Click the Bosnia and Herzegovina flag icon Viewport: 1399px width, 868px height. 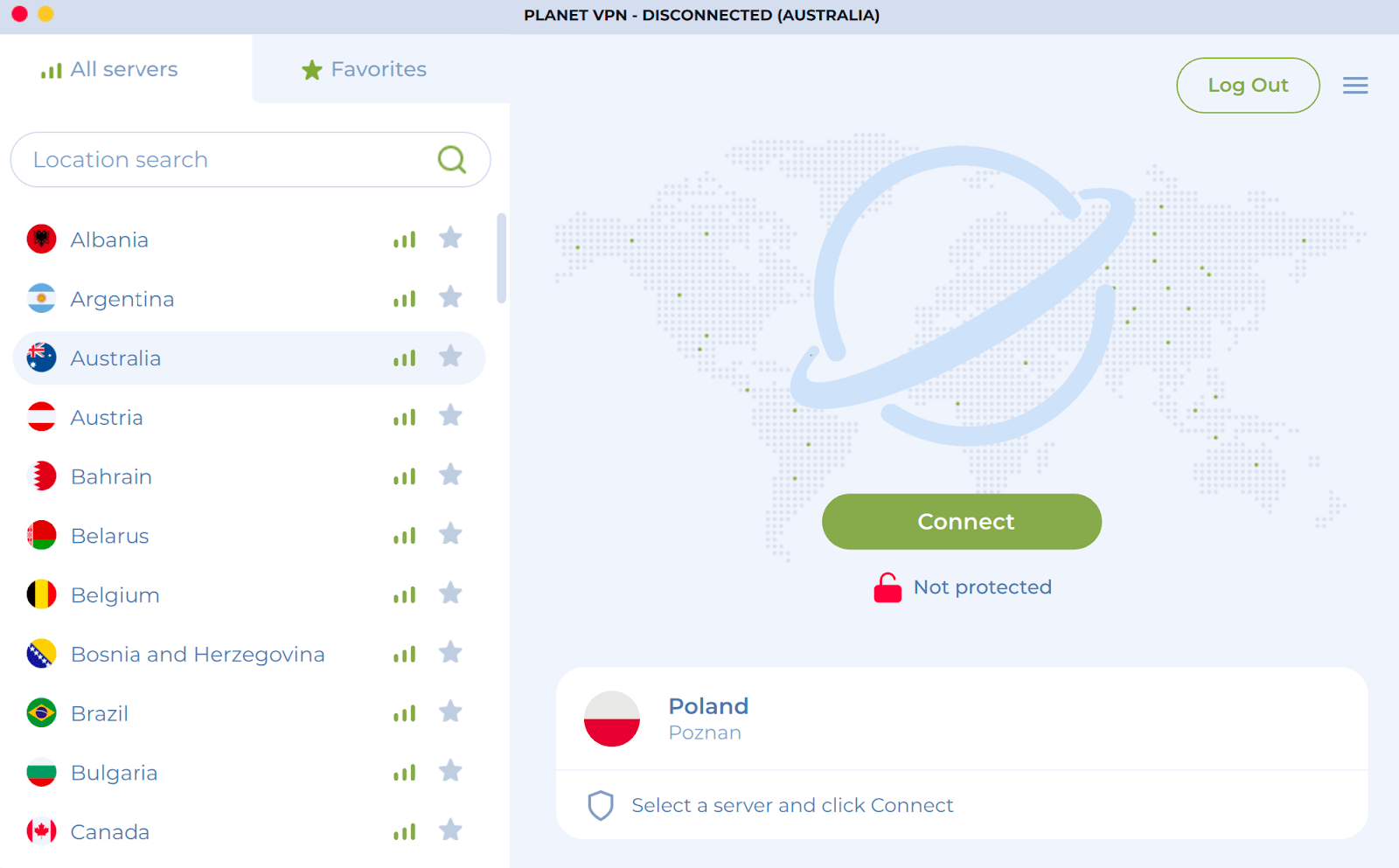(41, 654)
